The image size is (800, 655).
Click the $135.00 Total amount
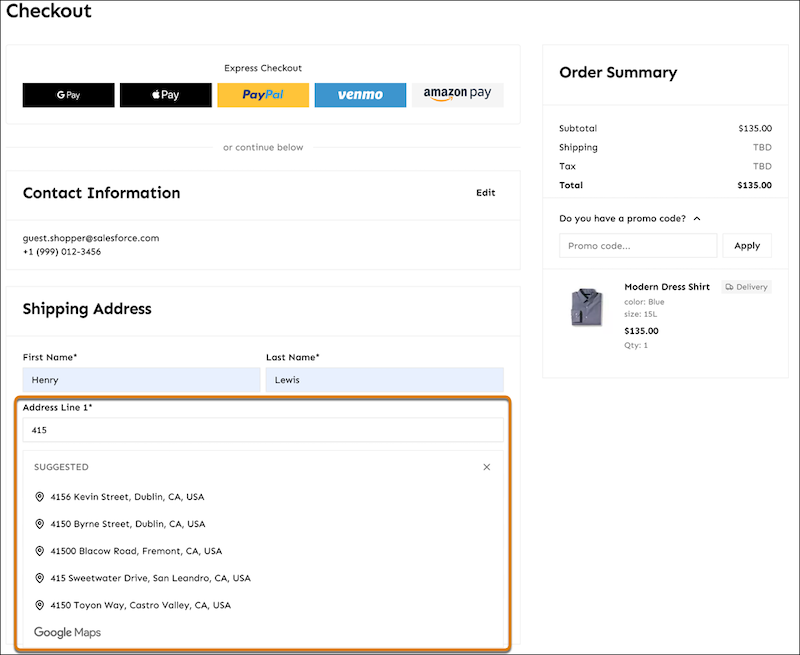point(754,185)
